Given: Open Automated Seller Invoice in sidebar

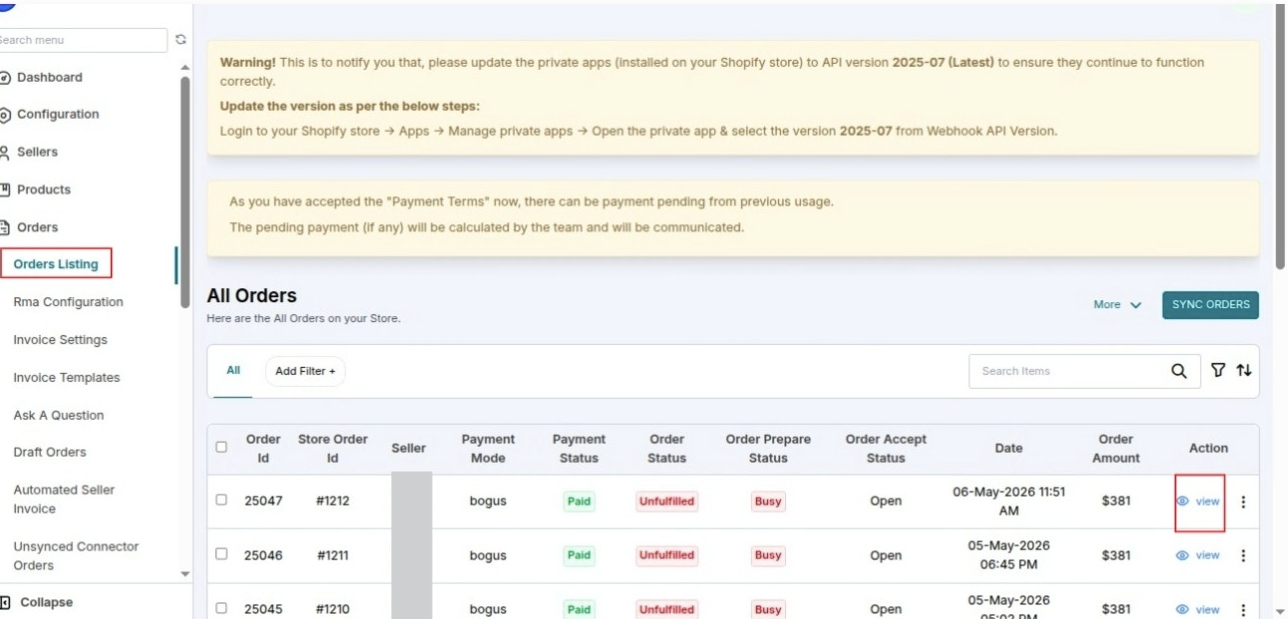Looking at the screenshot, I should click(x=64, y=500).
